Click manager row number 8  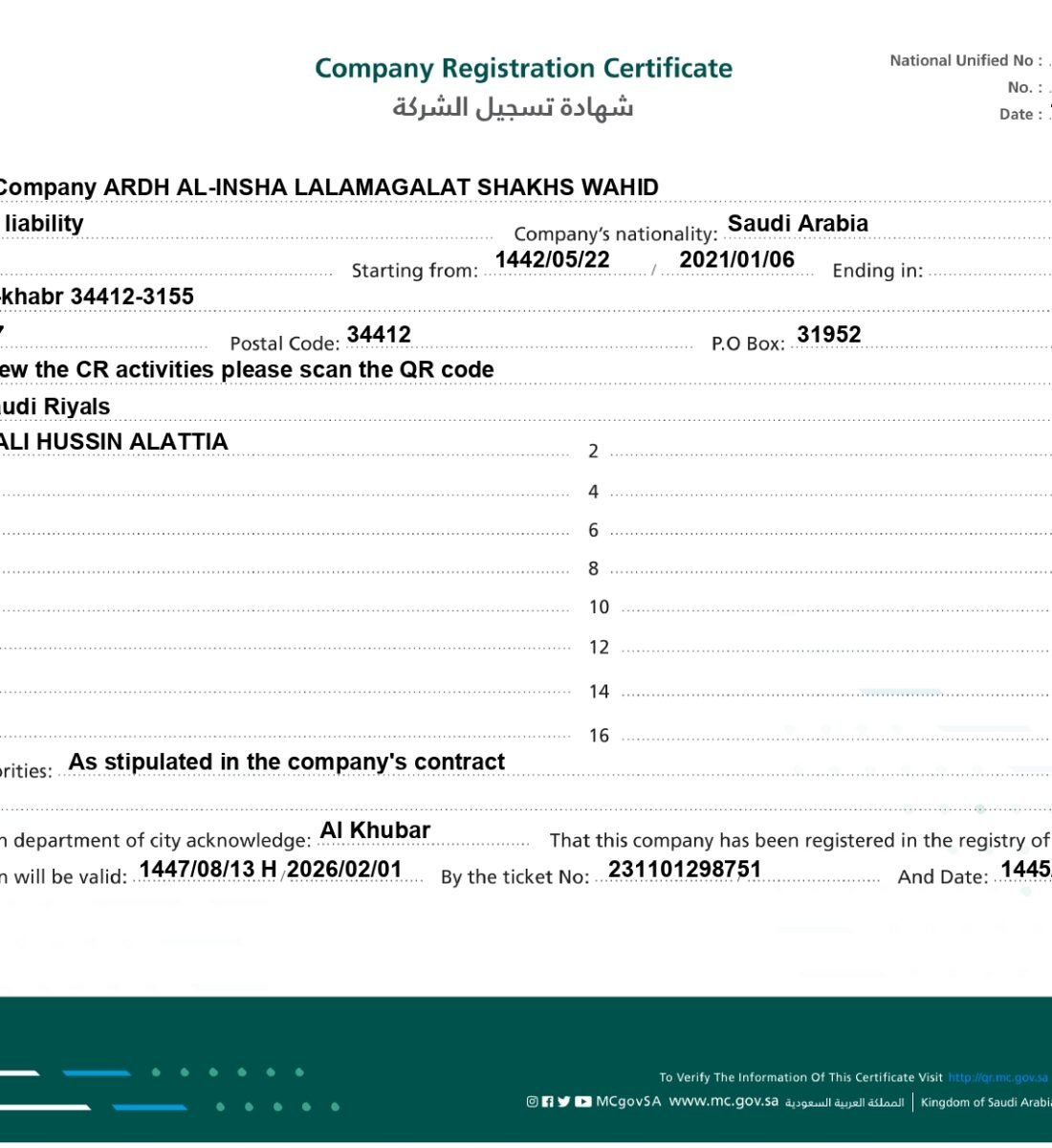point(593,569)
